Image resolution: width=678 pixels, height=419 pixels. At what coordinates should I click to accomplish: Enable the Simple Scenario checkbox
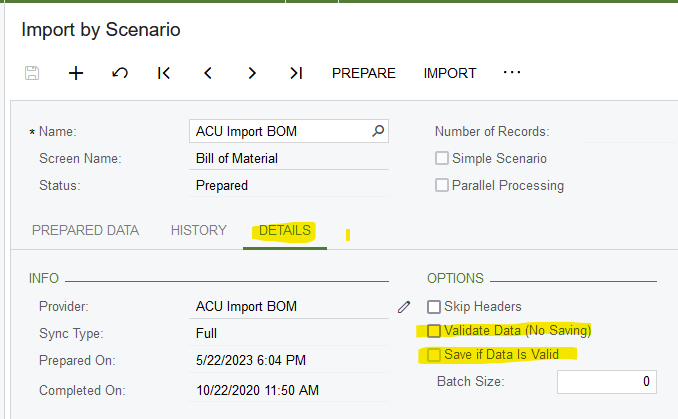441,158
